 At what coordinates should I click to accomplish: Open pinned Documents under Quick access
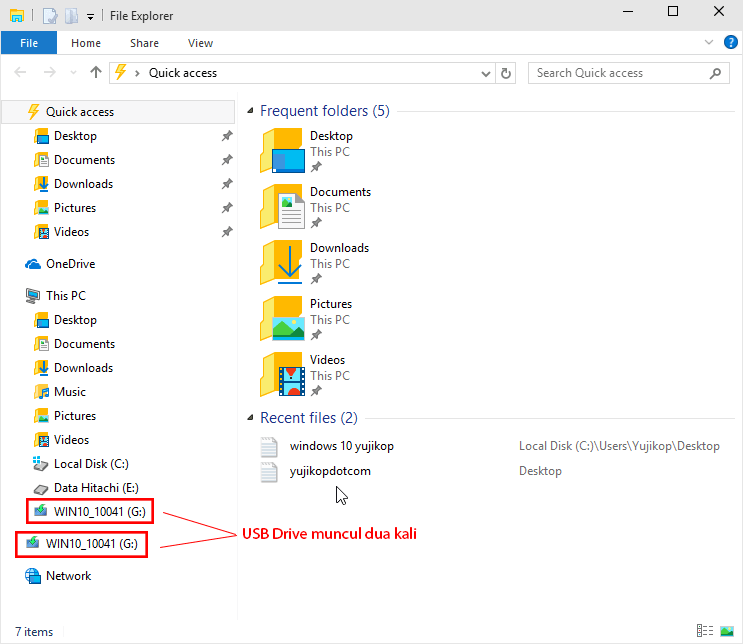(84, 160)
